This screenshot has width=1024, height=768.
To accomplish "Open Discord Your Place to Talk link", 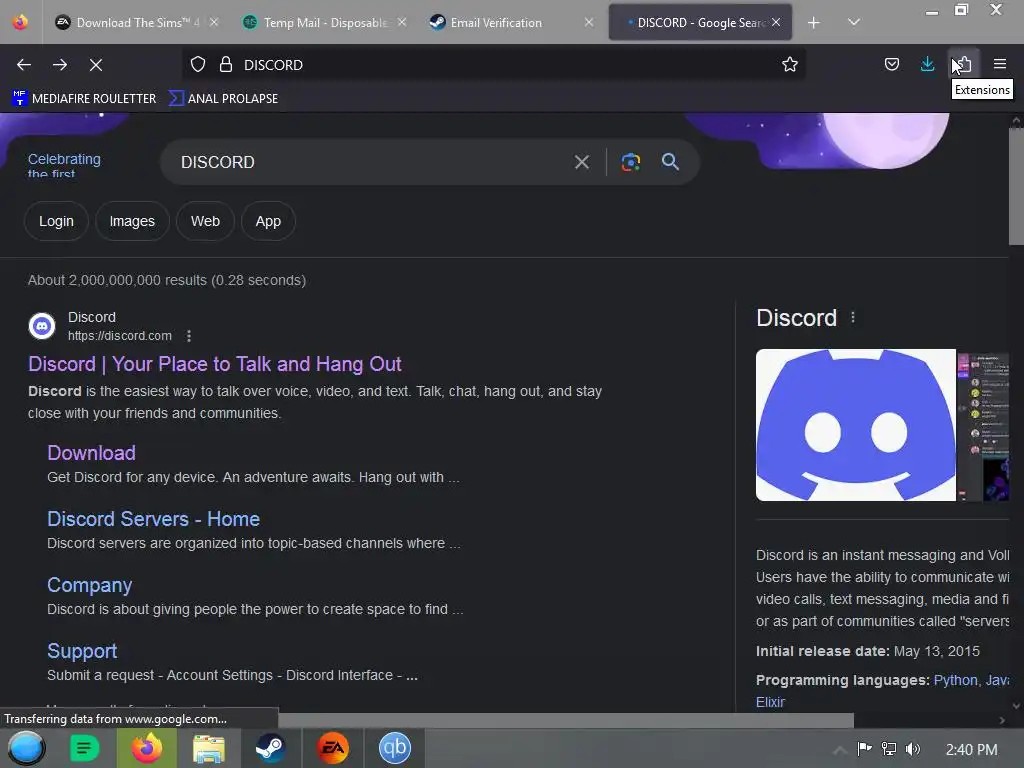I will [215, 364].
